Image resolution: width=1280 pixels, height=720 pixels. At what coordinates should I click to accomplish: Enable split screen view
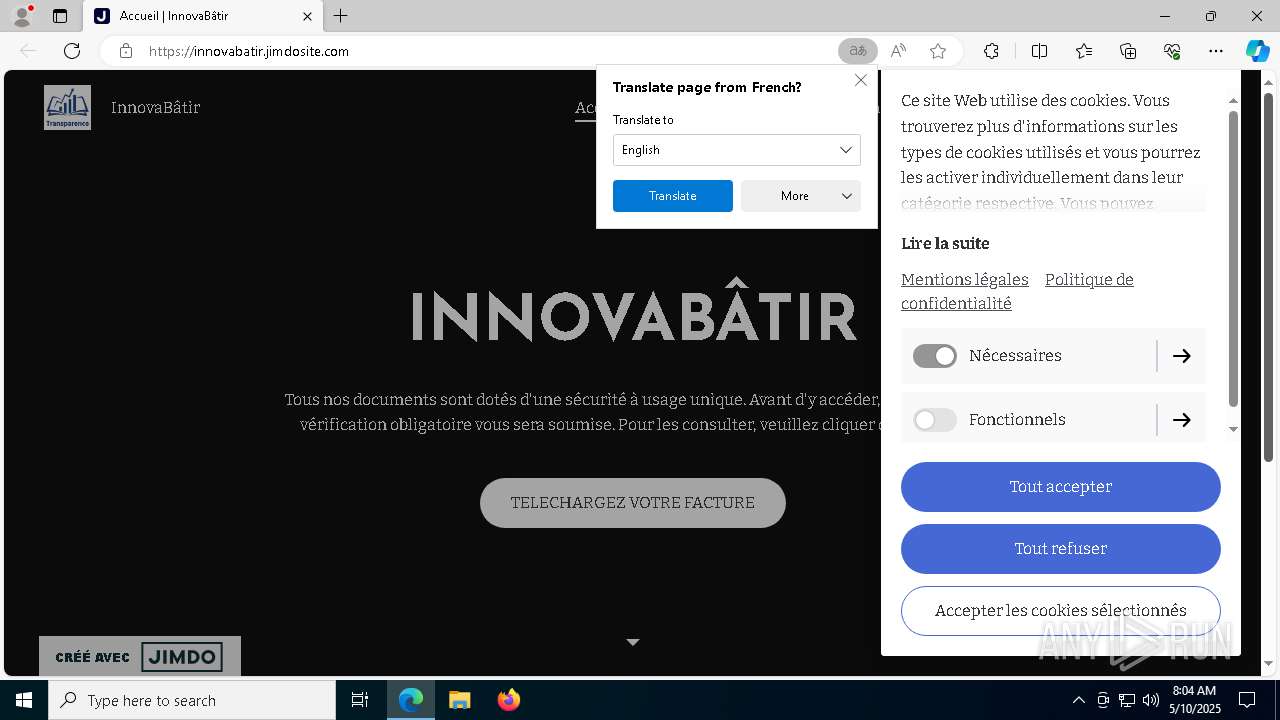click(1039, 51)
